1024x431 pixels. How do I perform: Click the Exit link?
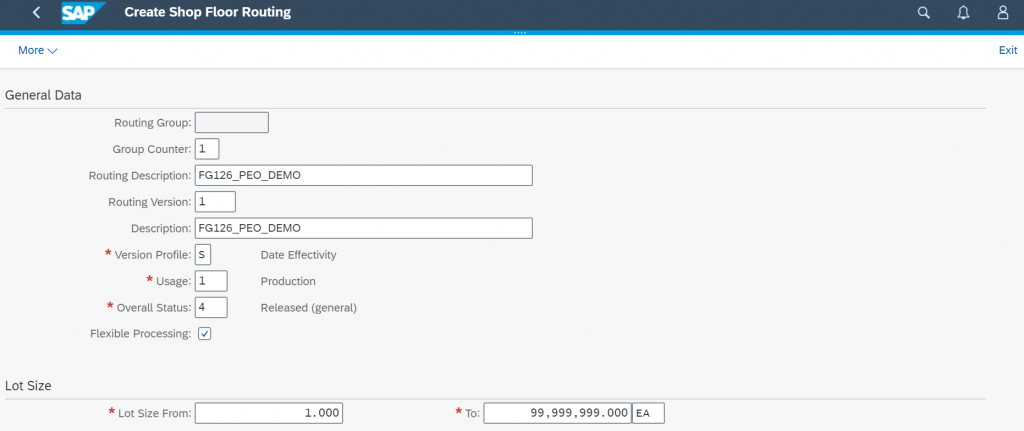click(x=1008, y=50)
